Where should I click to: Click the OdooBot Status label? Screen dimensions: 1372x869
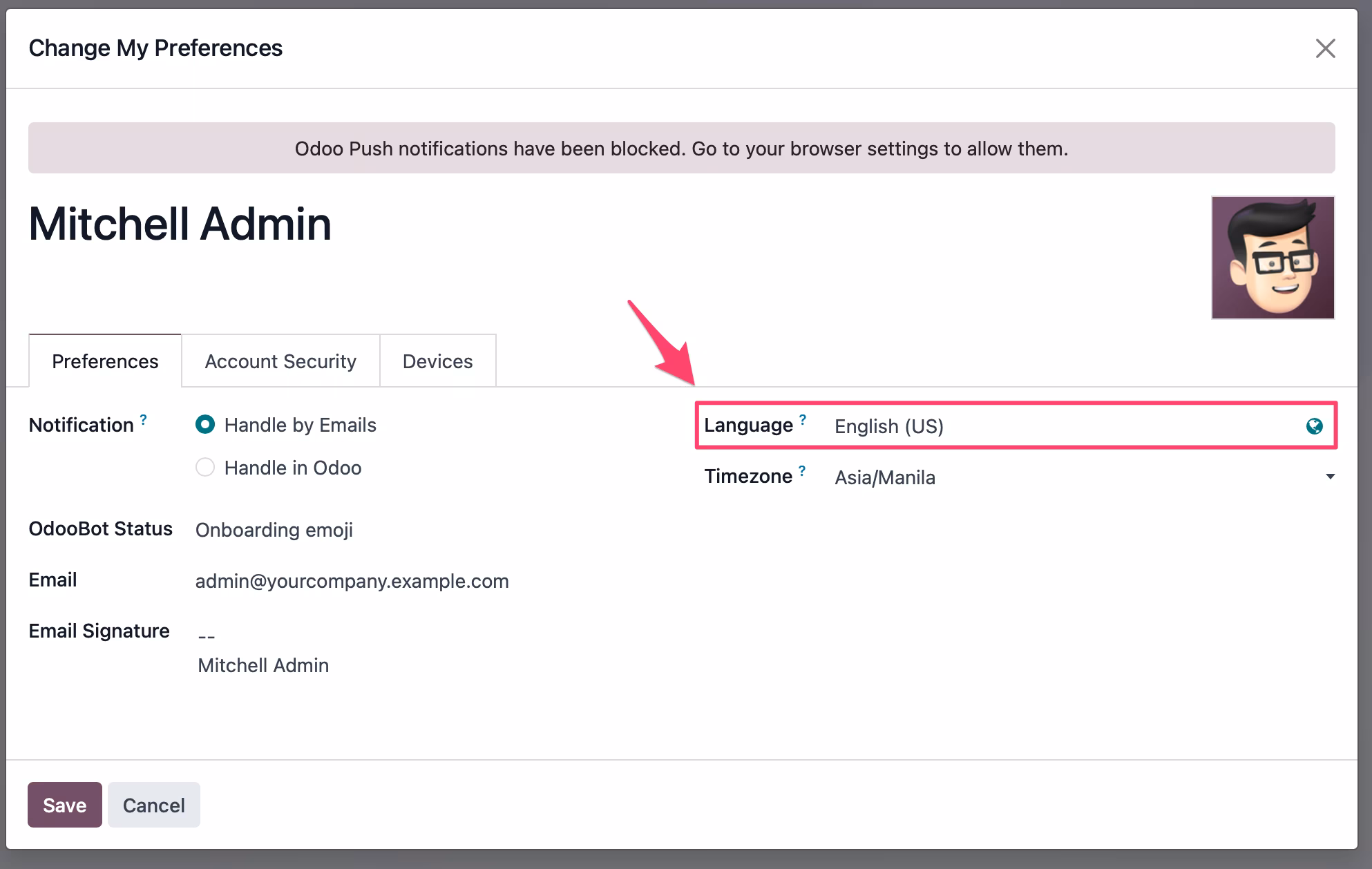coord(100,528)
